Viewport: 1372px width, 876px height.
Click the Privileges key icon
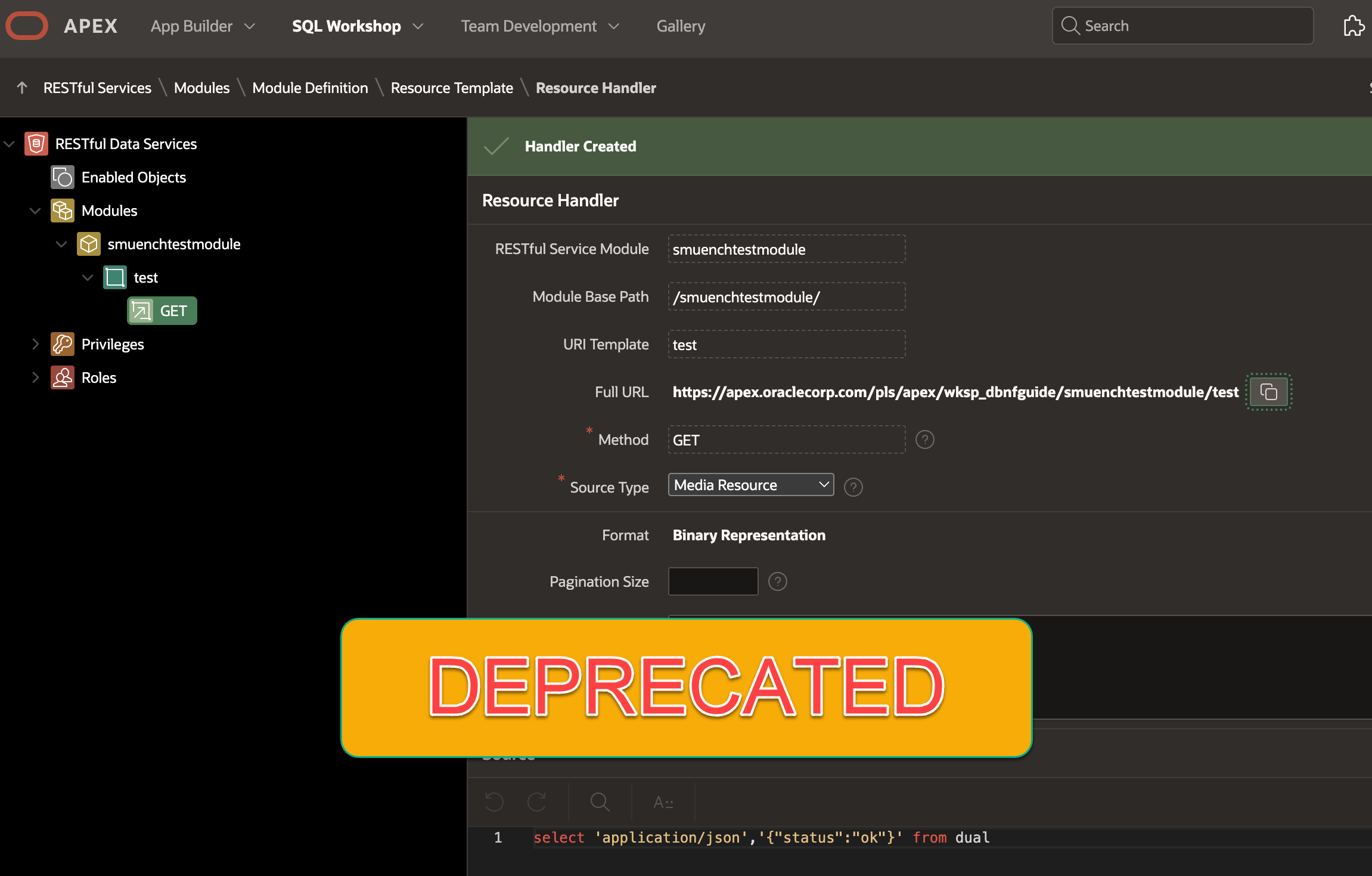click(x=62, y=344)
